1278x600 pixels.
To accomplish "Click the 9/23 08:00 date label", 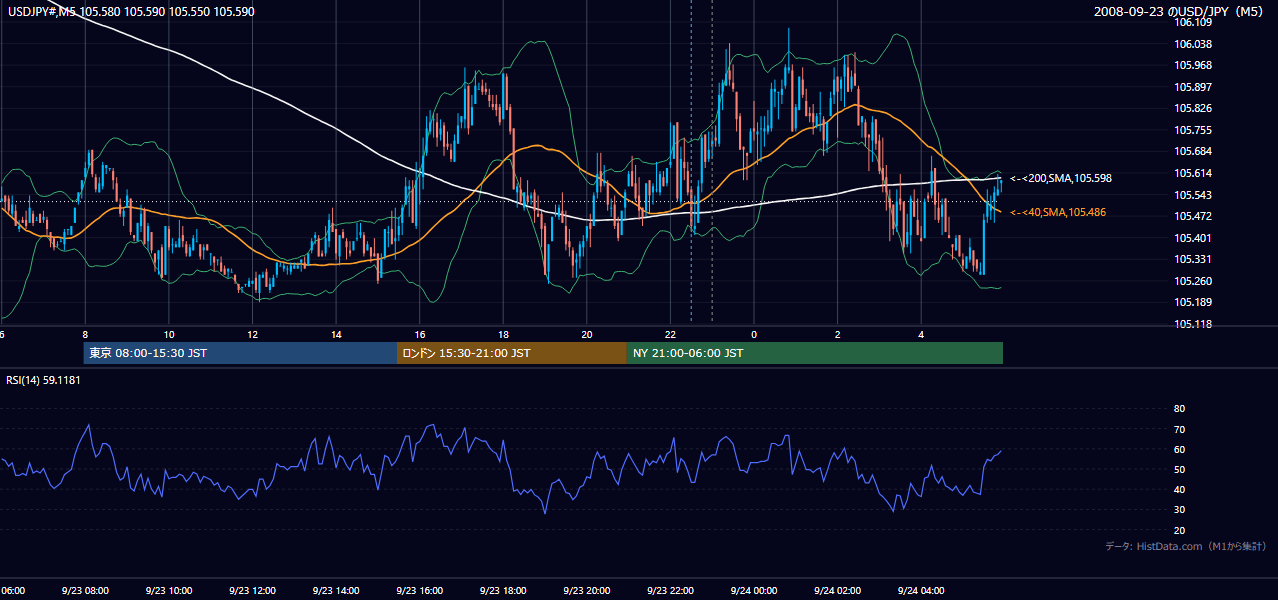I will pos(85,590).
